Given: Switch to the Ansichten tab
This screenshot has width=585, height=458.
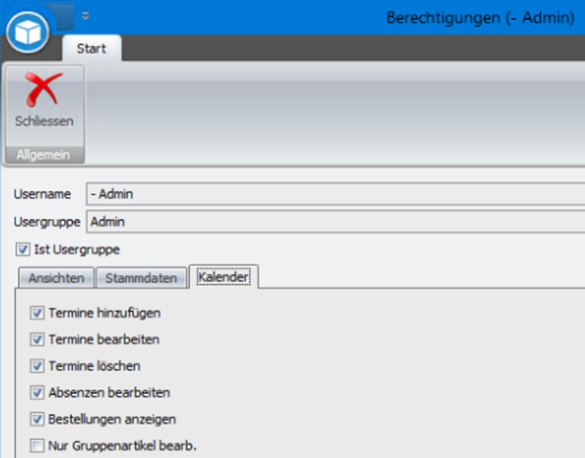Looking at the screenshot, I should pyautogui.click(x=56, y=278).
